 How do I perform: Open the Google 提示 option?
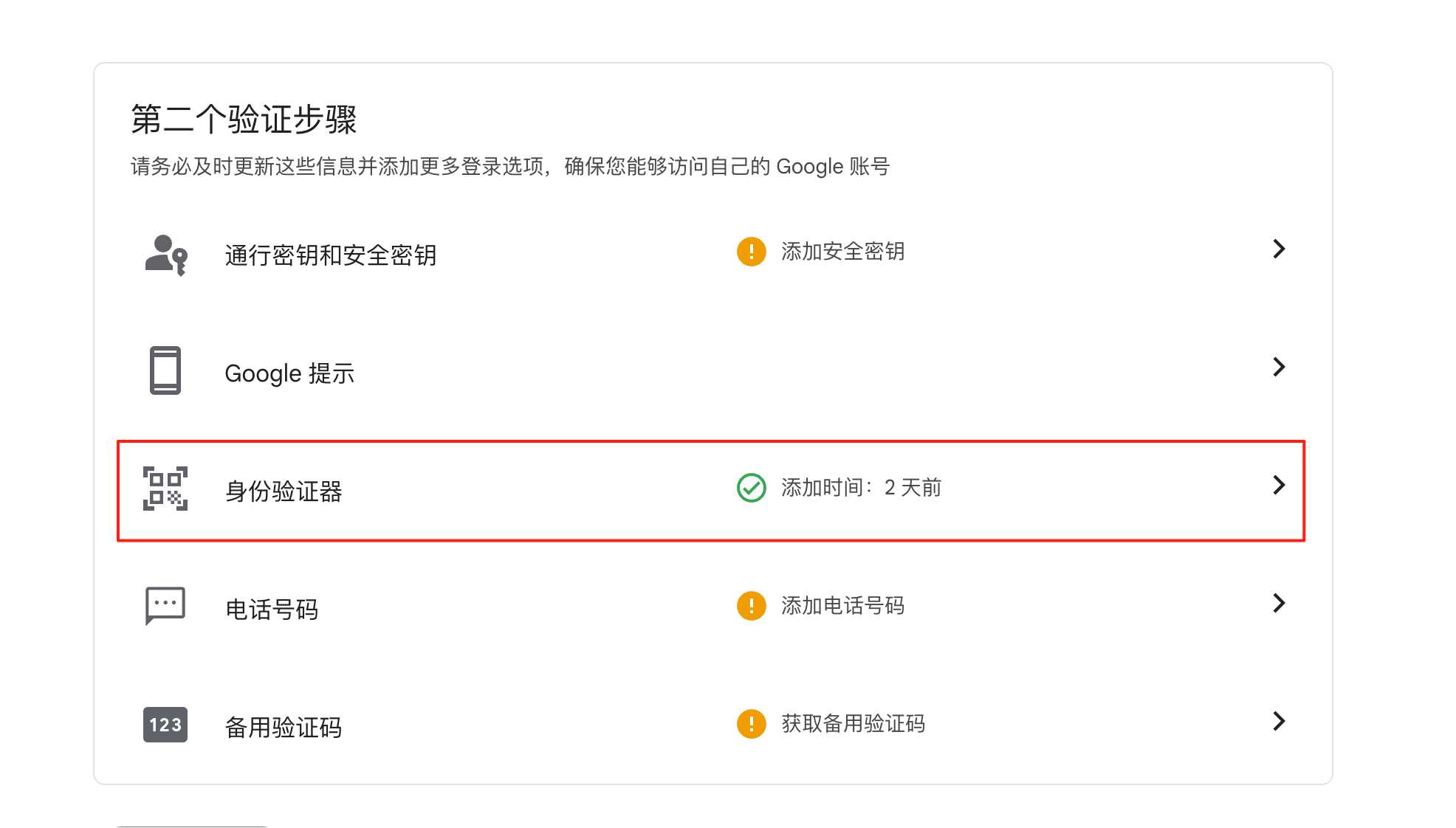289,373
